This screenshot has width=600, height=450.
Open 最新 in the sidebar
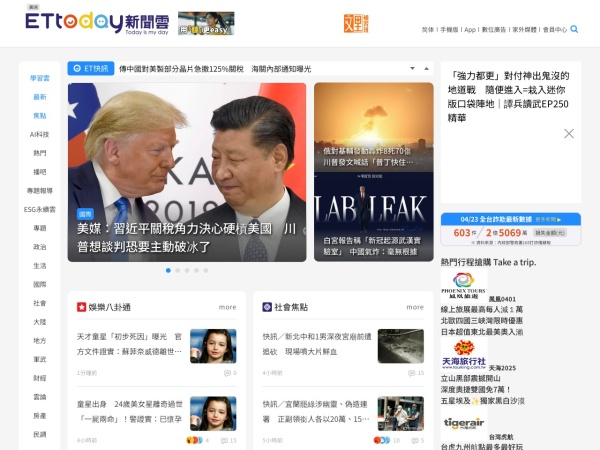click(40, 97)
